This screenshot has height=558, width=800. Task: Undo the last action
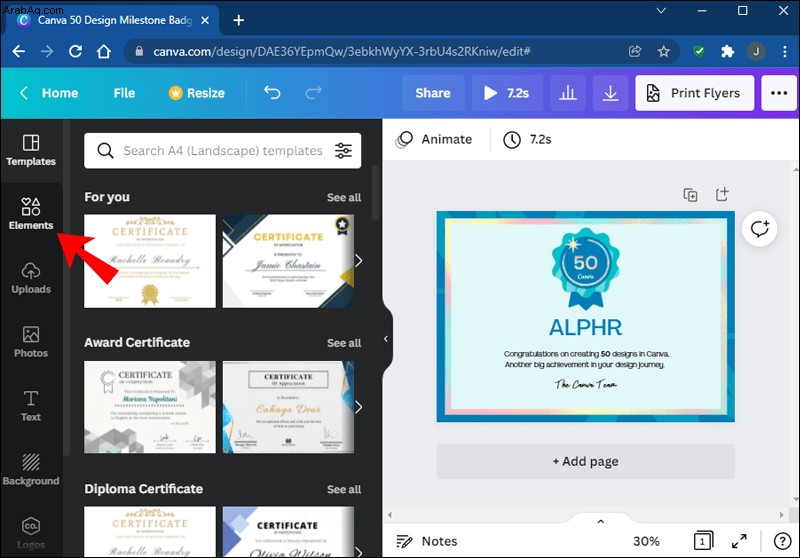272,93
